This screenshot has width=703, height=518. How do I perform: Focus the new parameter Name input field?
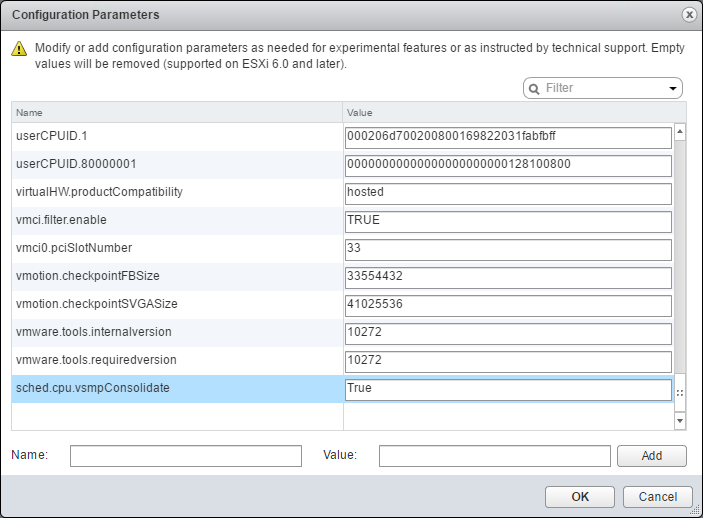186,456
